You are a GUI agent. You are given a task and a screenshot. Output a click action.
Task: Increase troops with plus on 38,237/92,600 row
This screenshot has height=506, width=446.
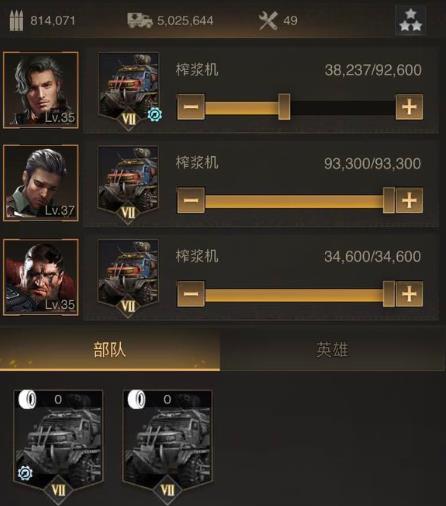[x=409, y=107]
